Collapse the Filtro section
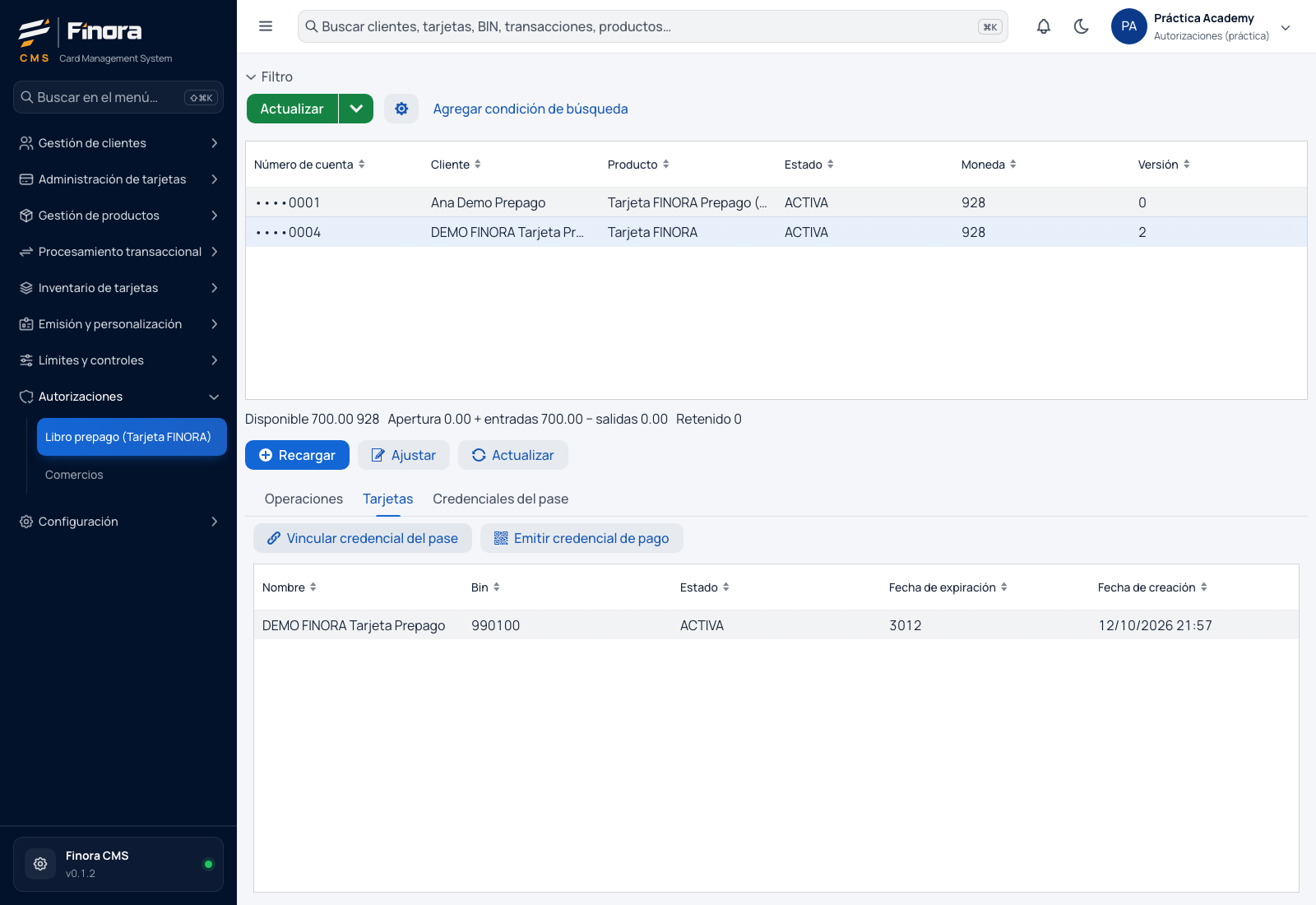1316x905 pixels. point(269,77)
